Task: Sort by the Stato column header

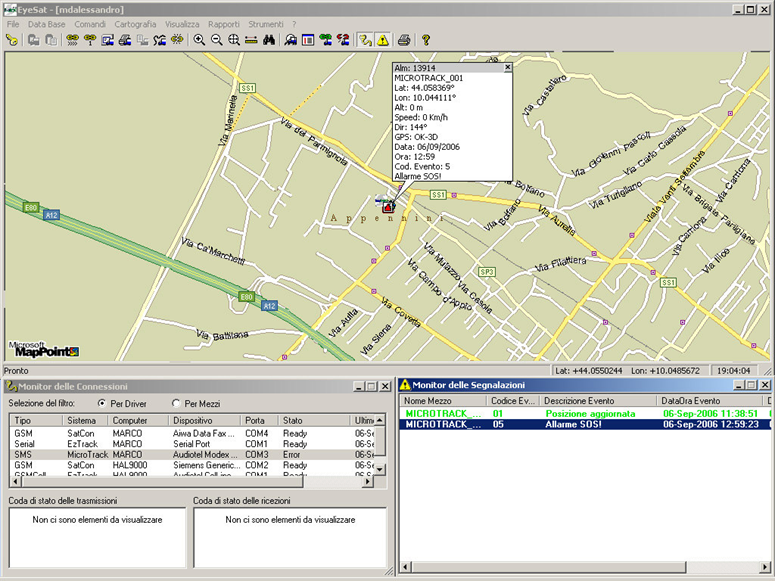Action: 314,420
